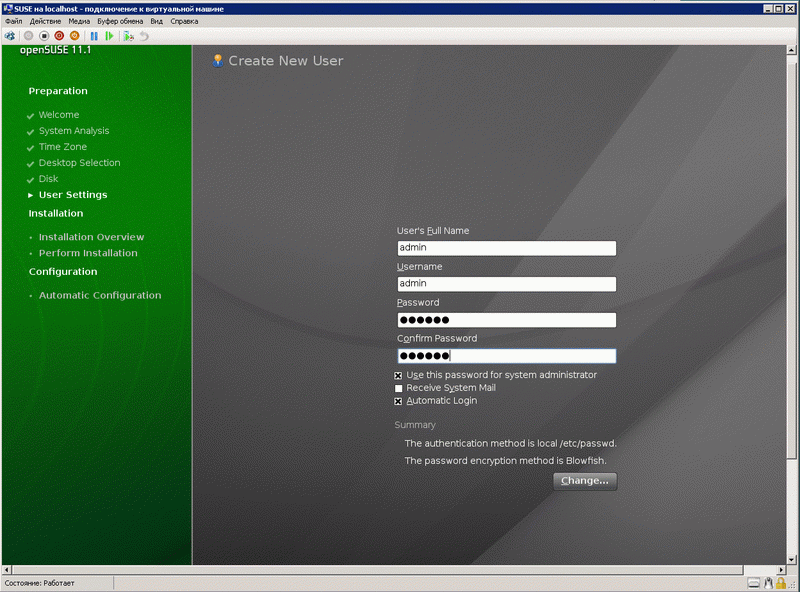
Task: Turn off the virtual machine
Action: tap(44, 36)
